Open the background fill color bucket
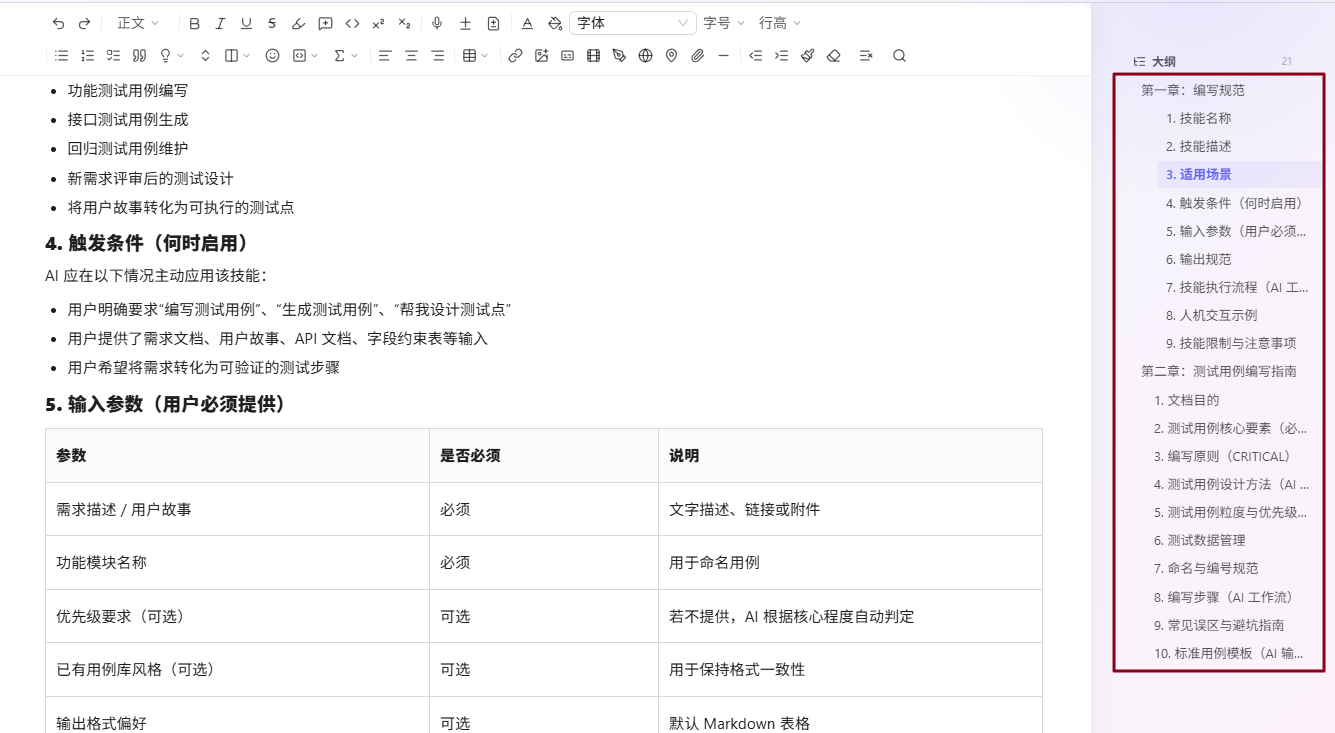The width and height of the screenshot is (1335, 733). (x=555, y=23)
